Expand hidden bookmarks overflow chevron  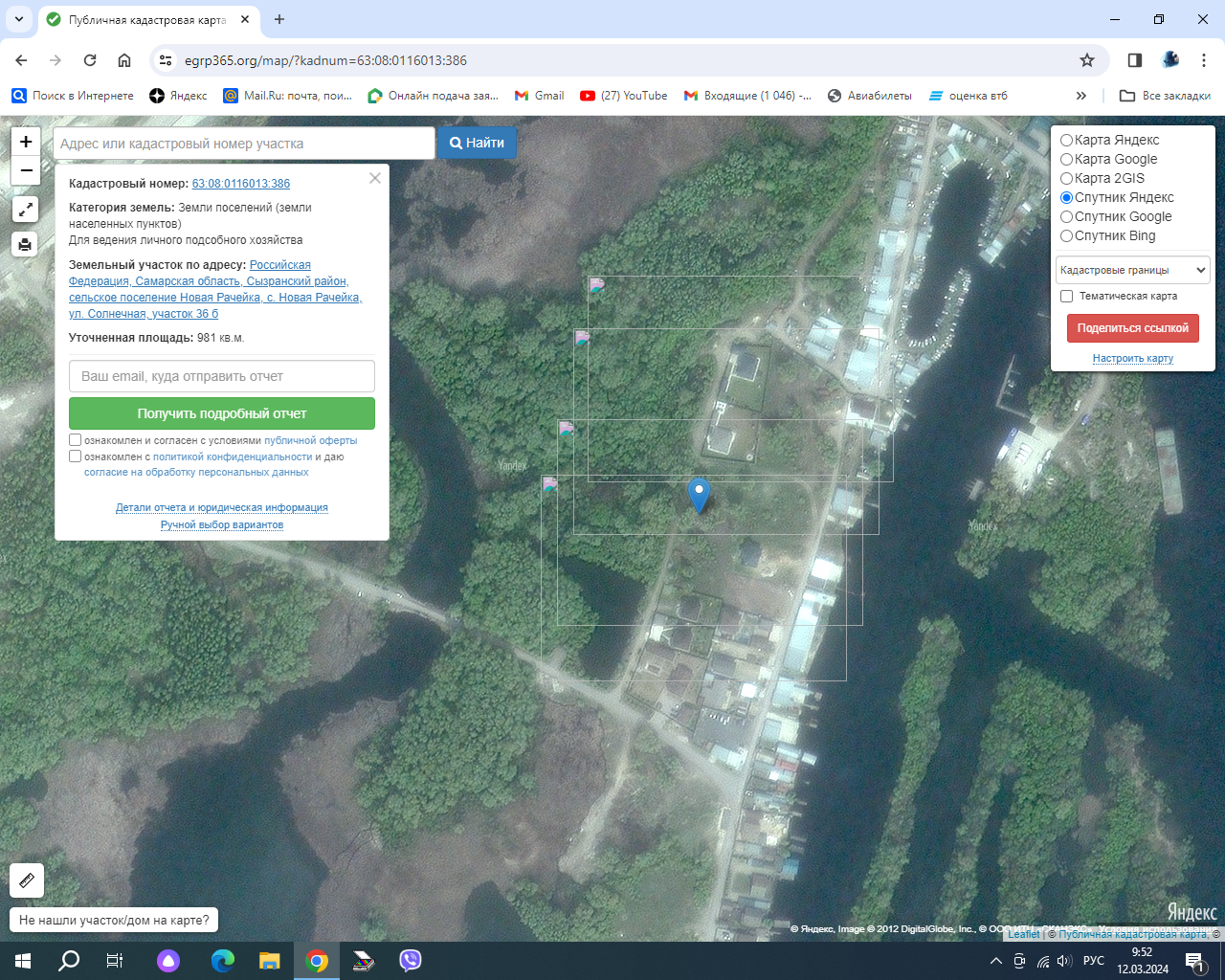pos(1081,96)
